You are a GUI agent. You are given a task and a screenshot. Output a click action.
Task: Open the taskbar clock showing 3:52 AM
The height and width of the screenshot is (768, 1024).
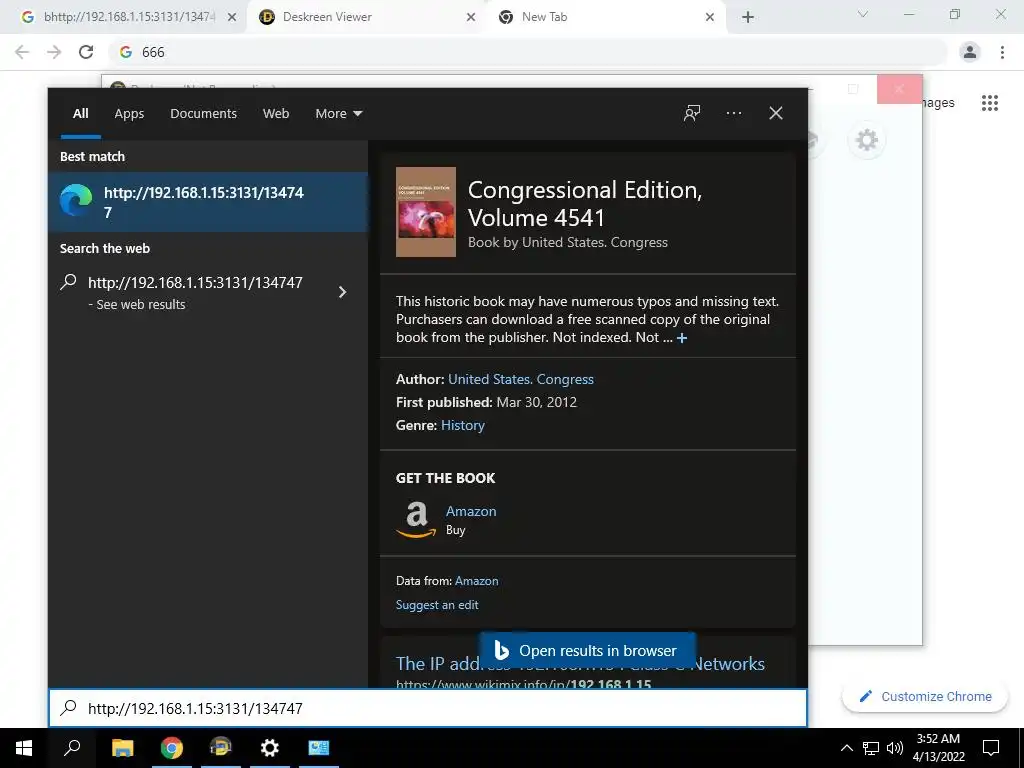coord(938,748)
